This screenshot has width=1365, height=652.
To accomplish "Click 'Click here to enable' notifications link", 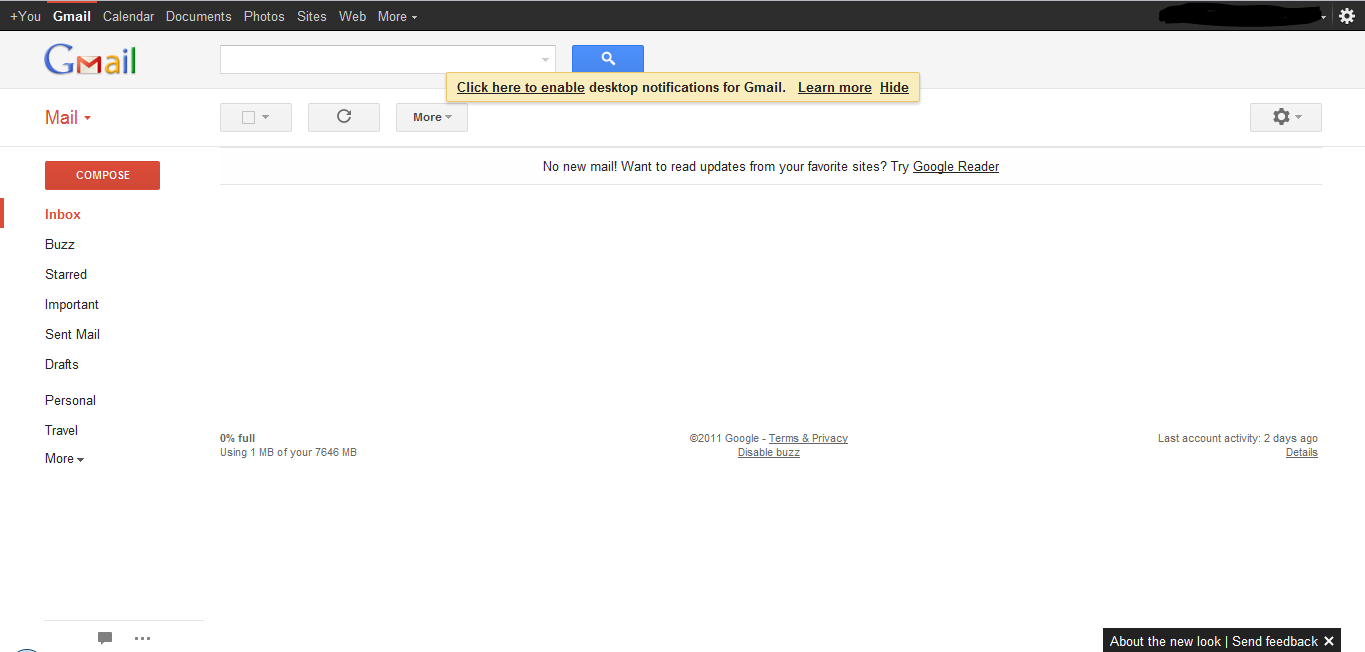I will [x=521, y=87].
